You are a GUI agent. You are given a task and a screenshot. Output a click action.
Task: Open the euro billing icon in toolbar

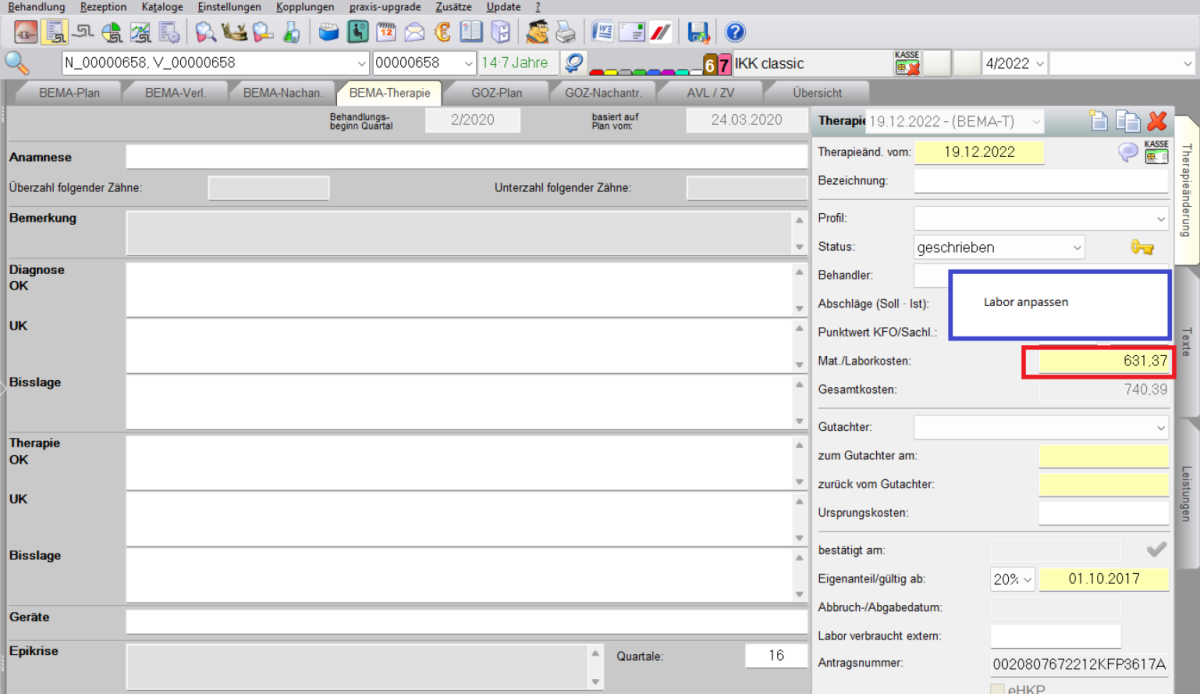click(442, 31)
